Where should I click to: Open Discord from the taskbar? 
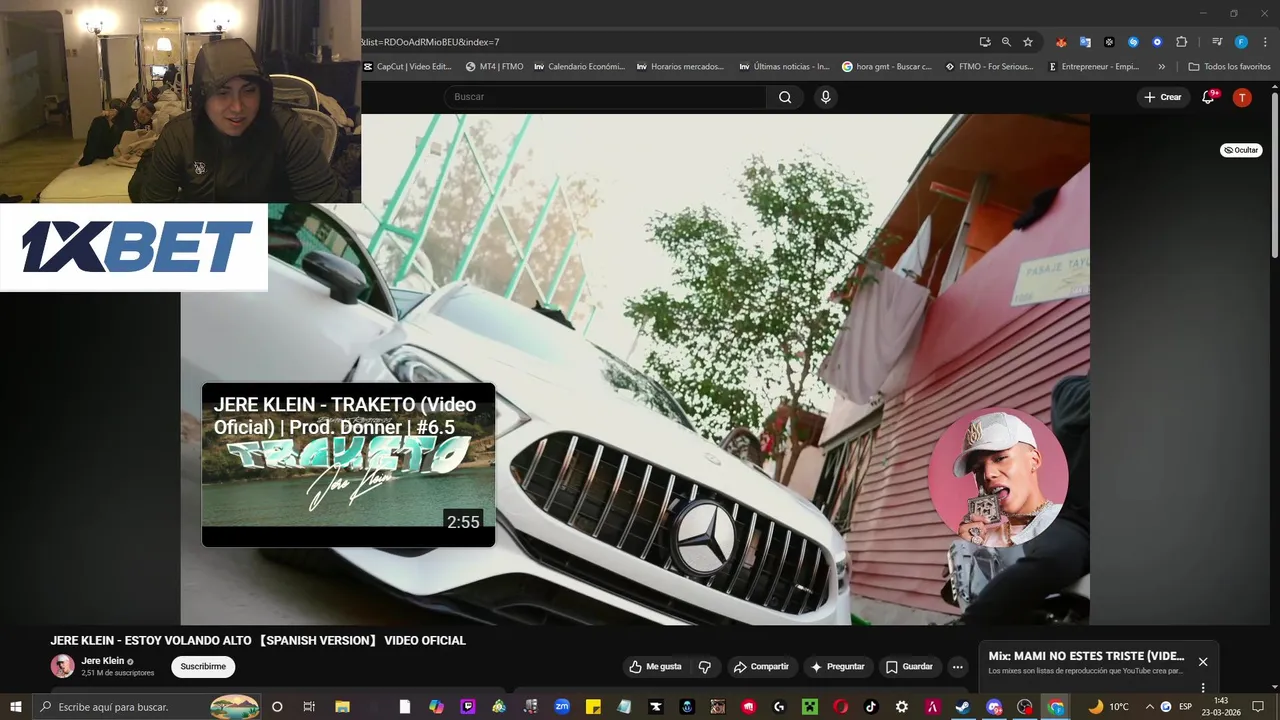pos(994,707)
